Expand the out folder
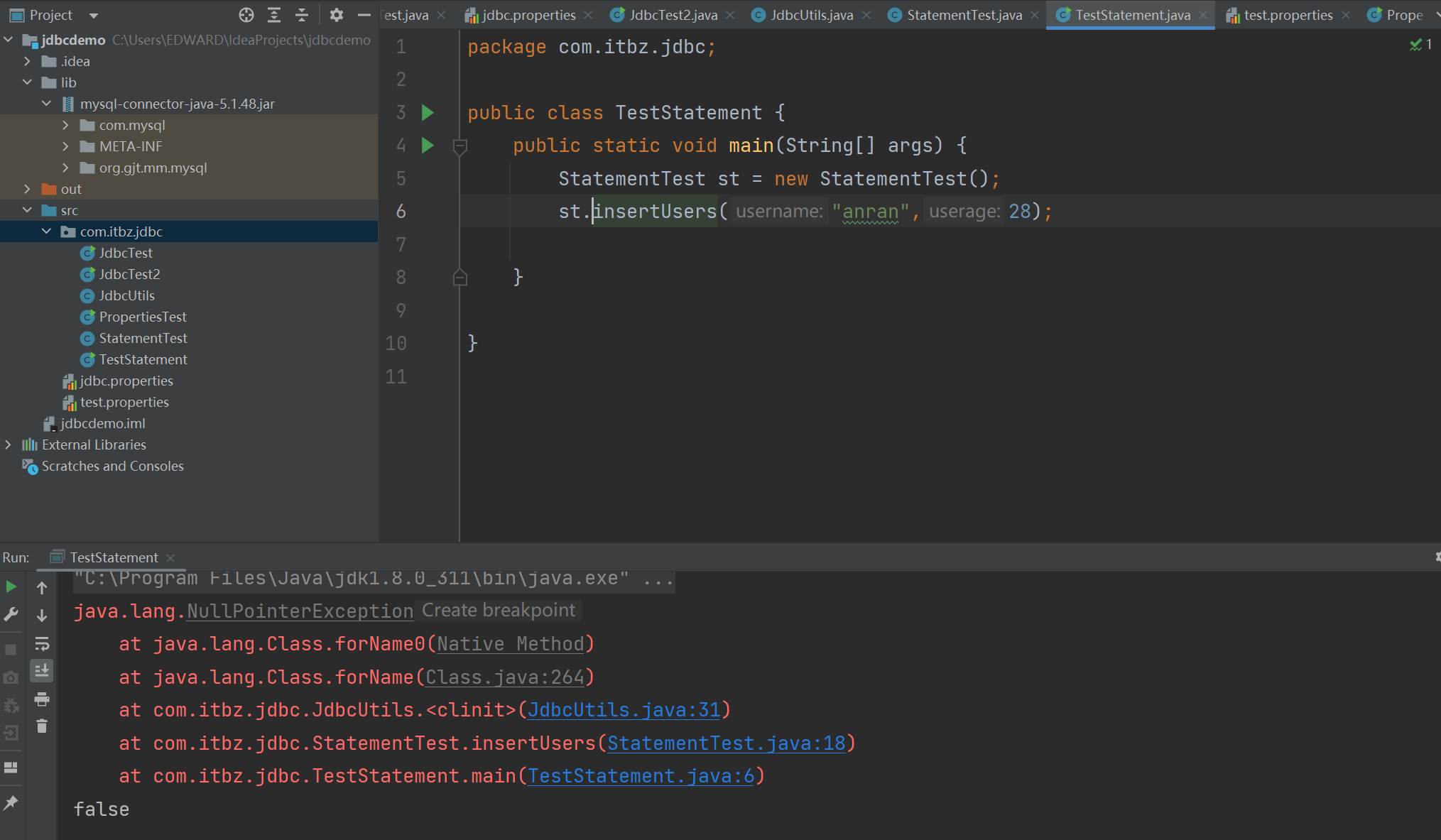Screen dimensions: 1441x840 [27, 189]
